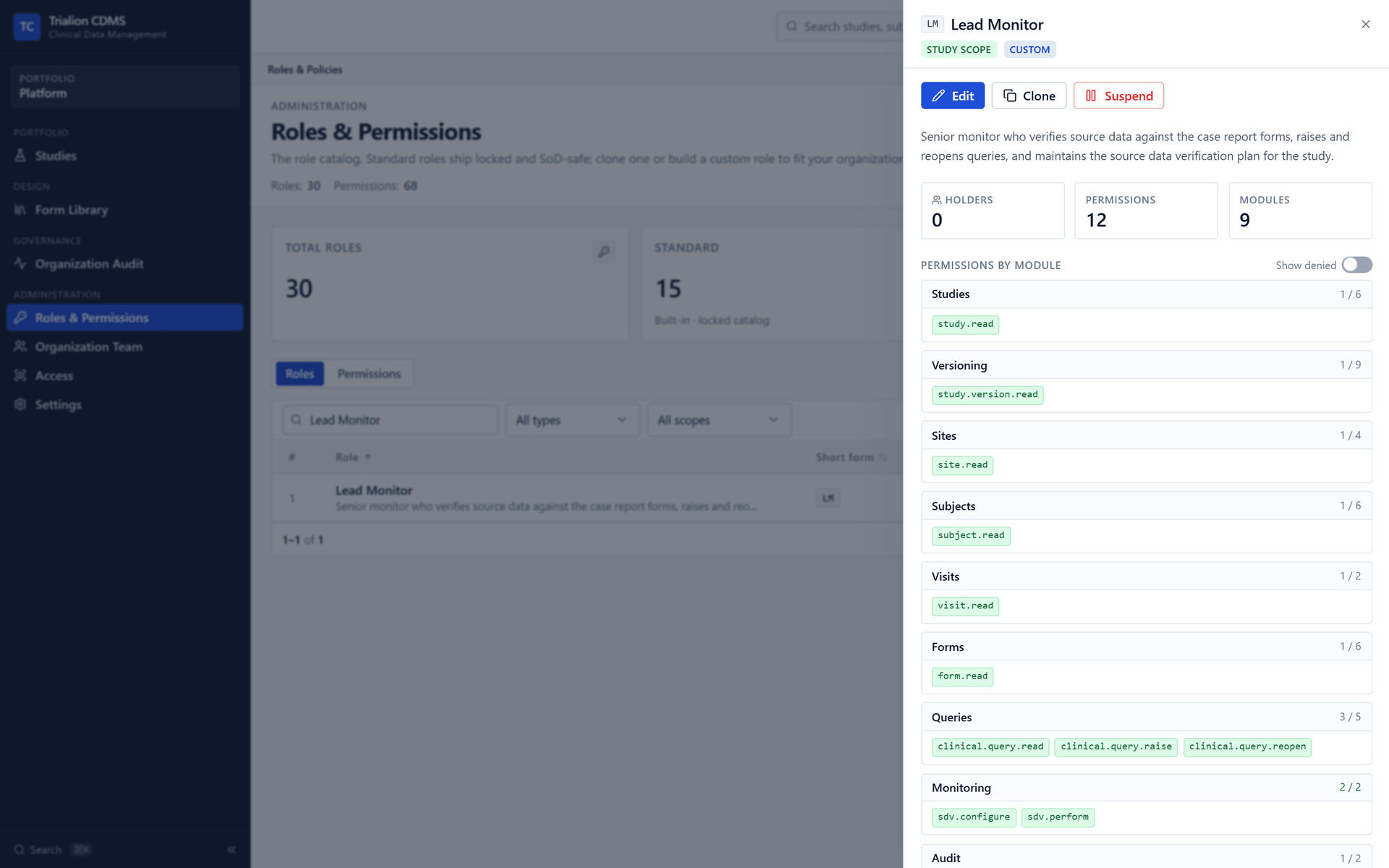This screenshot has width=1389, height=868.
Task: Click the site.read permission chip
Action: 962,465
